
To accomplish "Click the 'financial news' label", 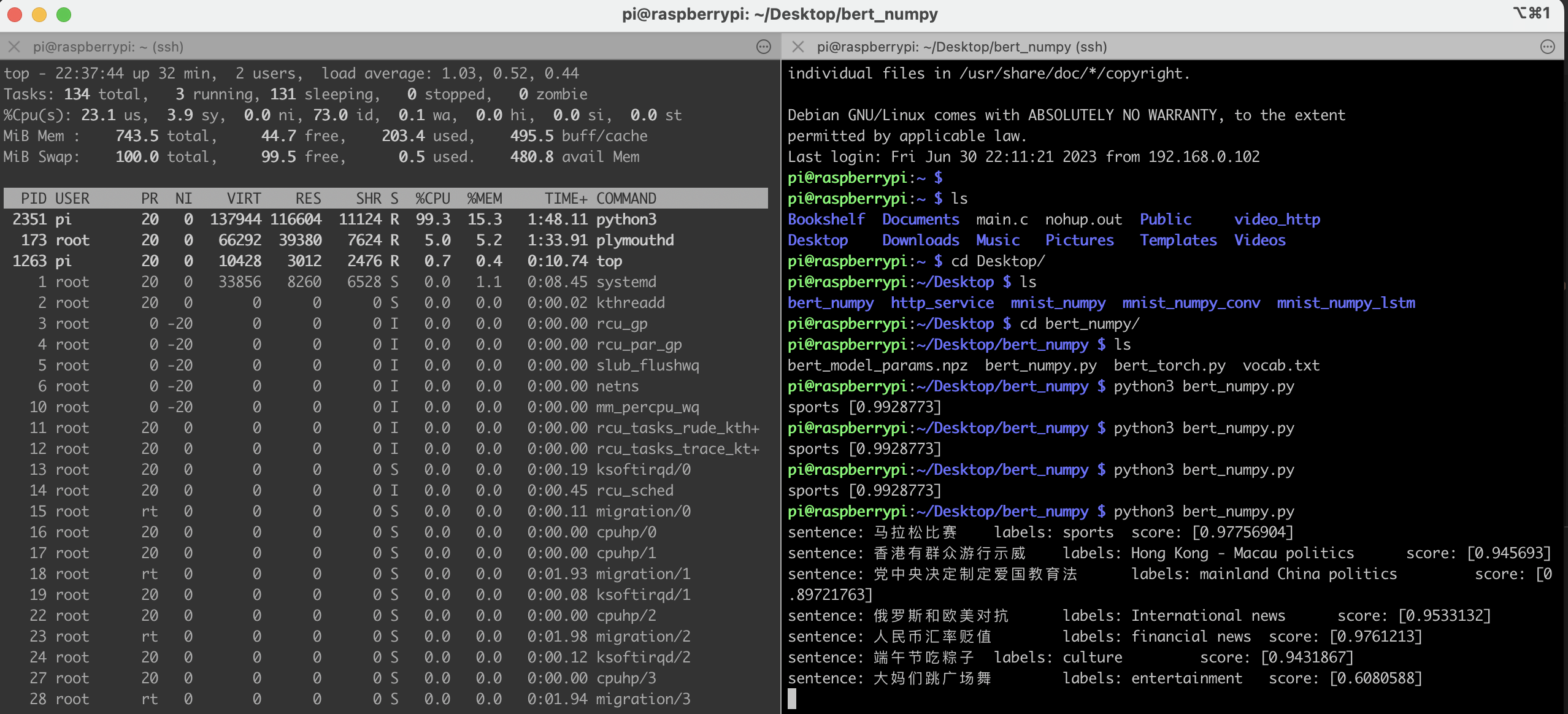I will click(1191, 637).
